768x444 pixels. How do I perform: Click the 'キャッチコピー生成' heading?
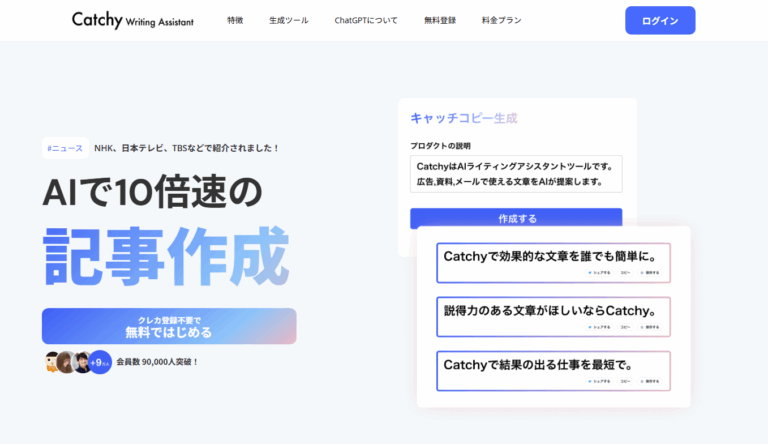(463, 118)
